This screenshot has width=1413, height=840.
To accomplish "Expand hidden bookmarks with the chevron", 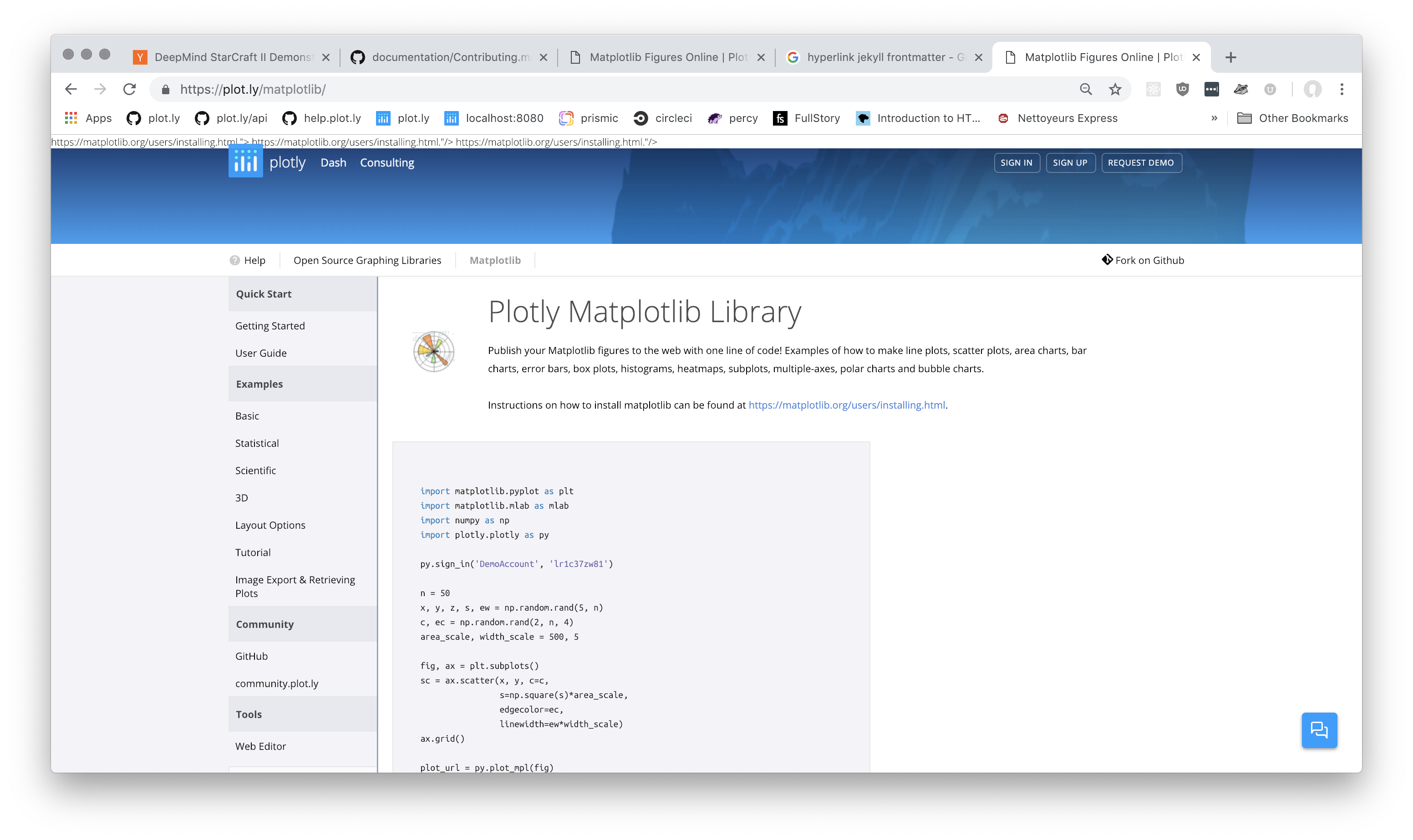I will pos(1215,118).
